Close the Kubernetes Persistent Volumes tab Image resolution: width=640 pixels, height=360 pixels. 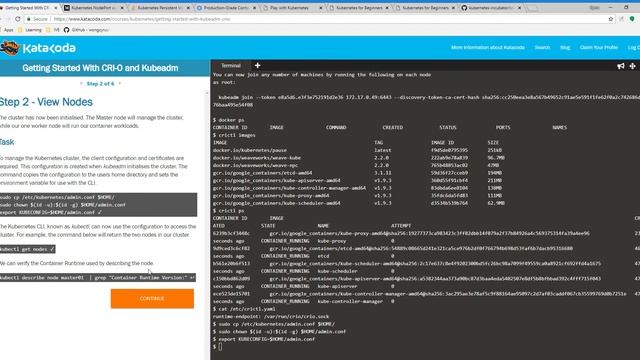click(x=188, y=8)
